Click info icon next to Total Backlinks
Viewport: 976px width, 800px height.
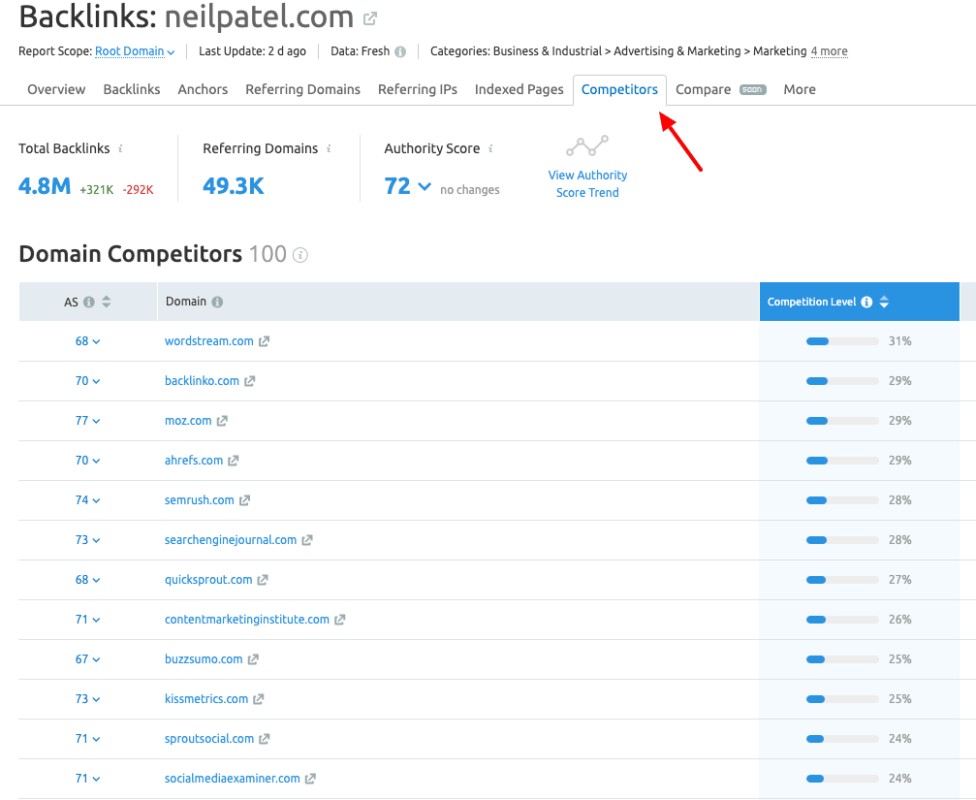(x=120, y=148)
